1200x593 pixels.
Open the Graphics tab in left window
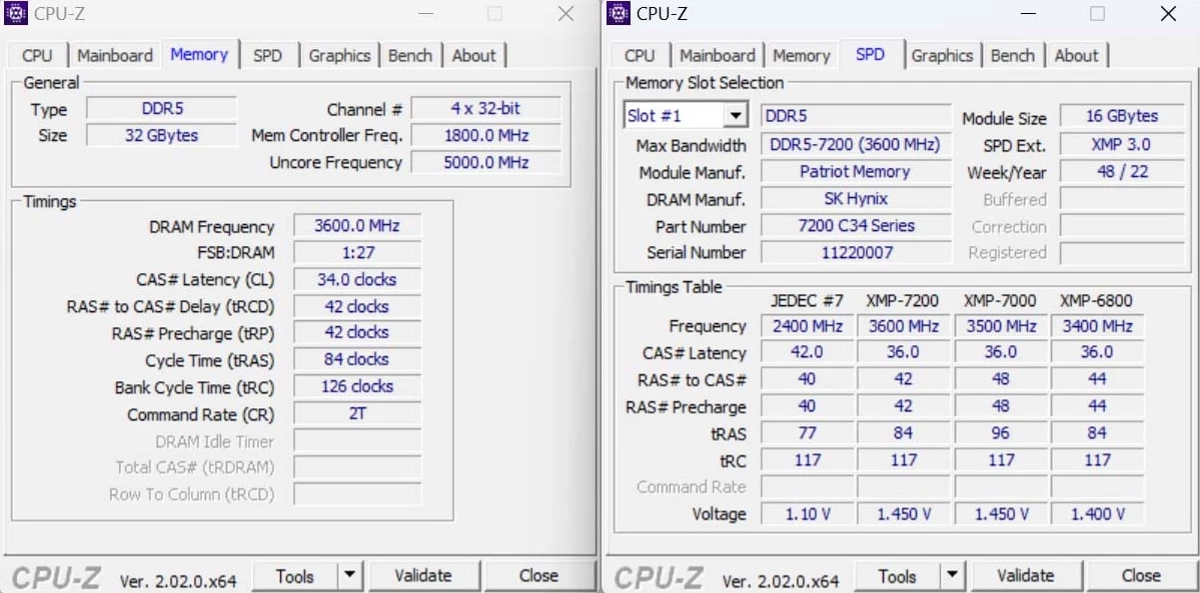339,56
